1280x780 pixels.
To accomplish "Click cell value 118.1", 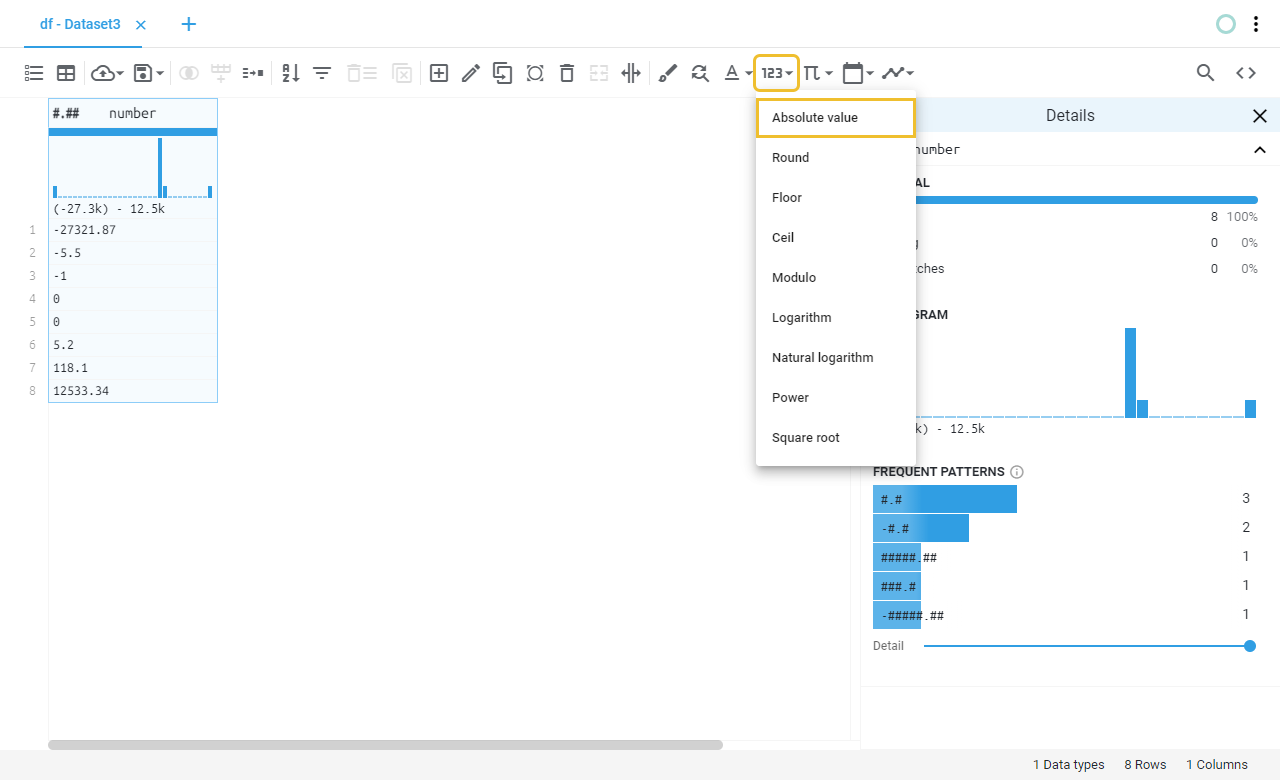I will (x=133, y=368).
